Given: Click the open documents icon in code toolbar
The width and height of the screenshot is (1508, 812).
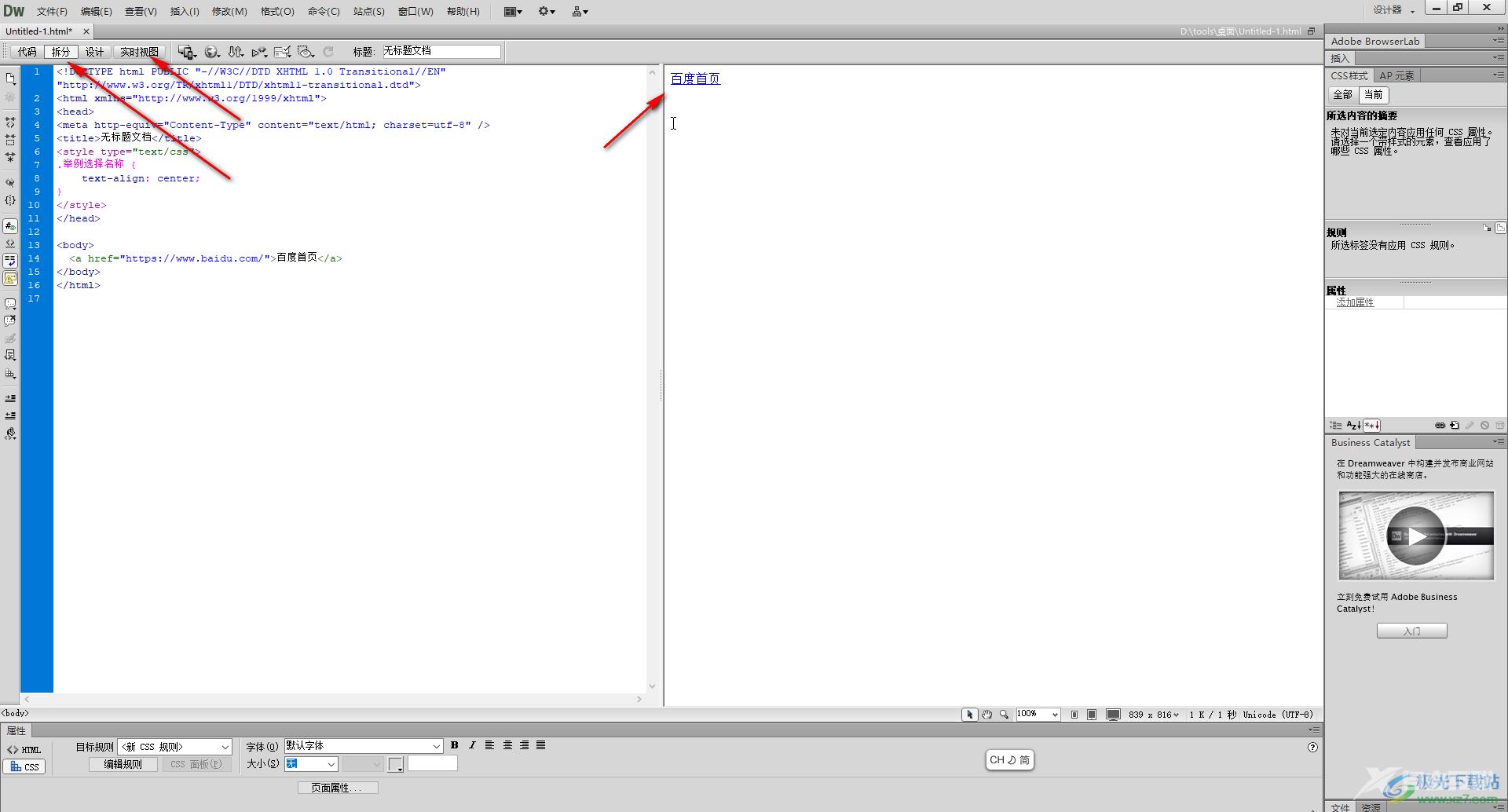Looking at the screenshot, I should (10, 79).
